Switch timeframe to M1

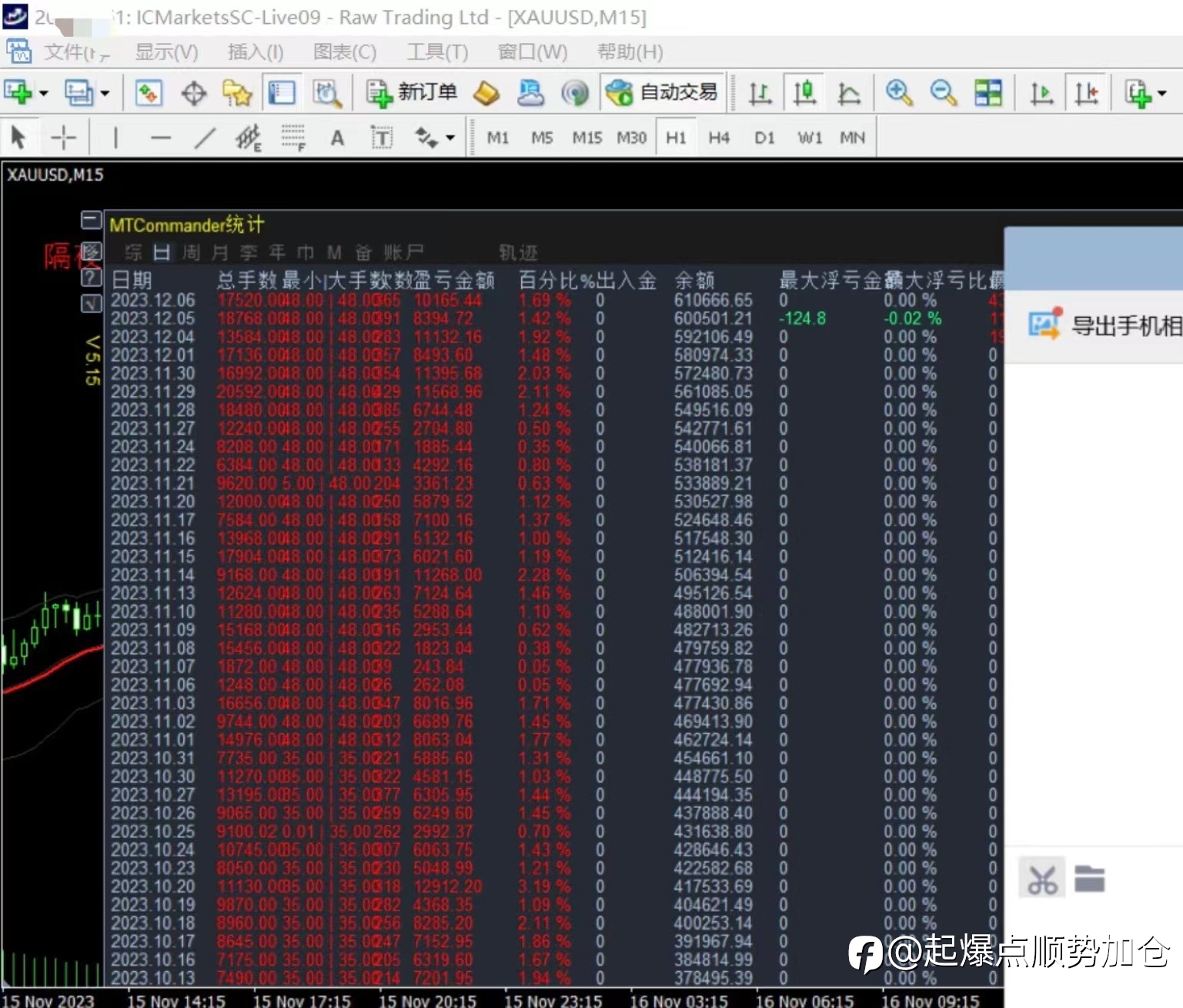click(498, 138)
